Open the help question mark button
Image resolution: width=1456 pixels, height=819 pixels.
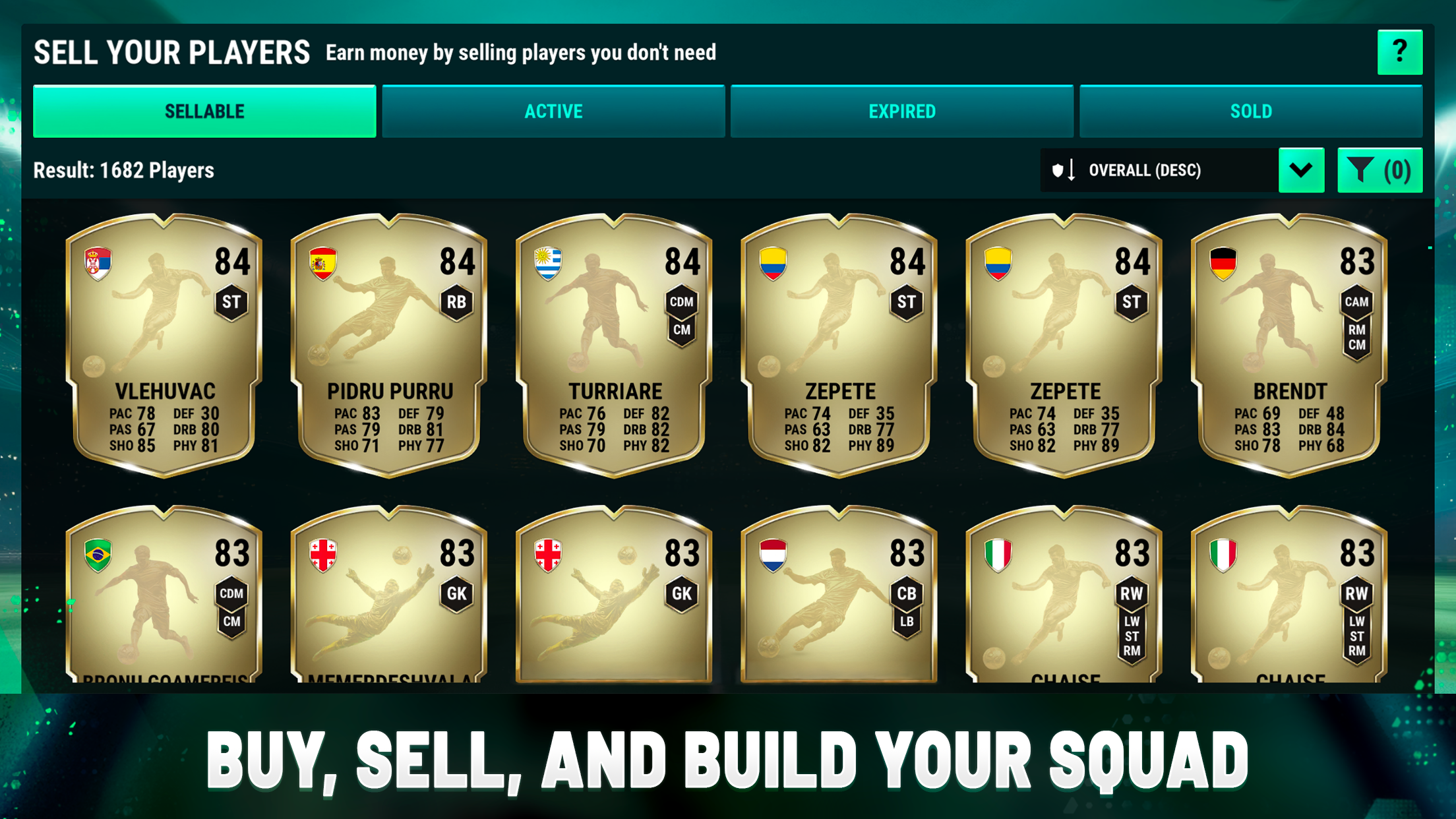[1399, 52]
